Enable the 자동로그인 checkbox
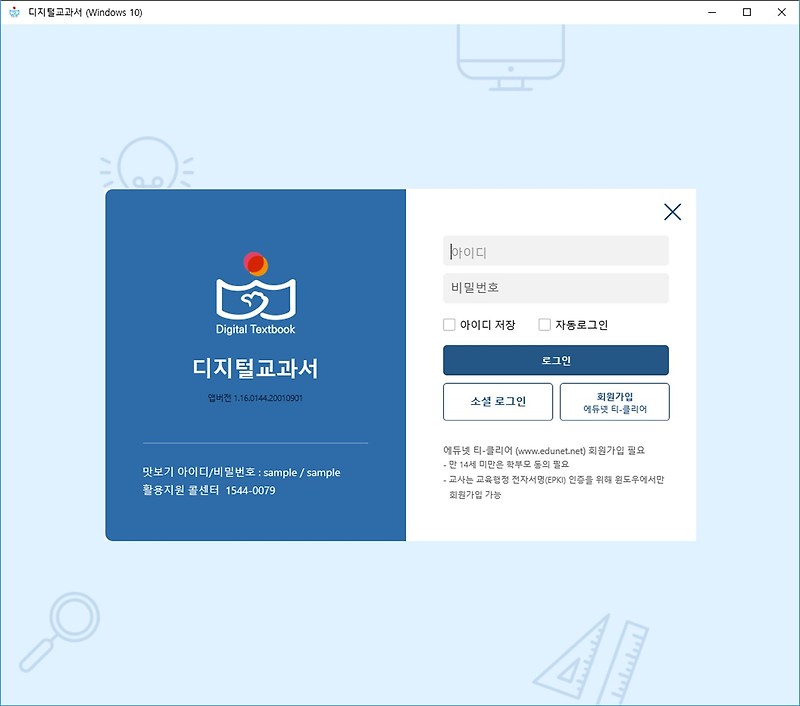Screen dimensions: 800x706 click(x=544, y=325)
